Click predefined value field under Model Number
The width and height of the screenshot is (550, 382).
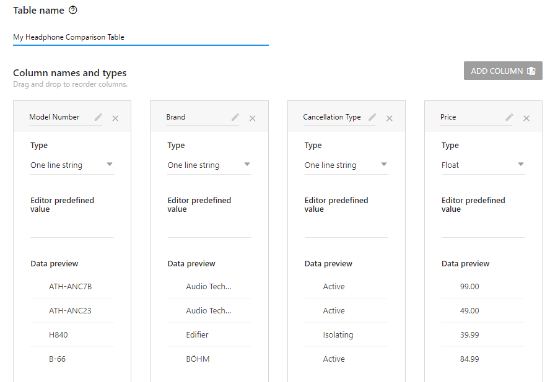(72, 229)
